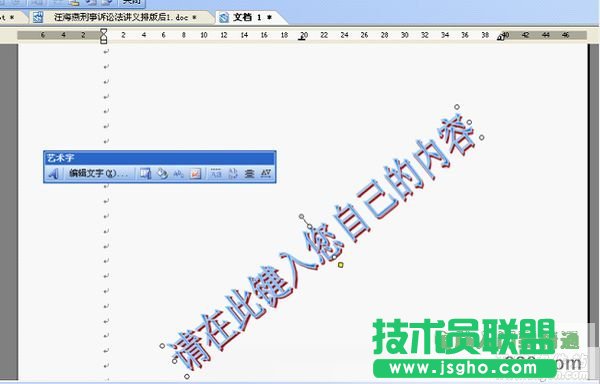Open the WordArt gallery icon
The image size is (600, 384).
coord(145,174)
